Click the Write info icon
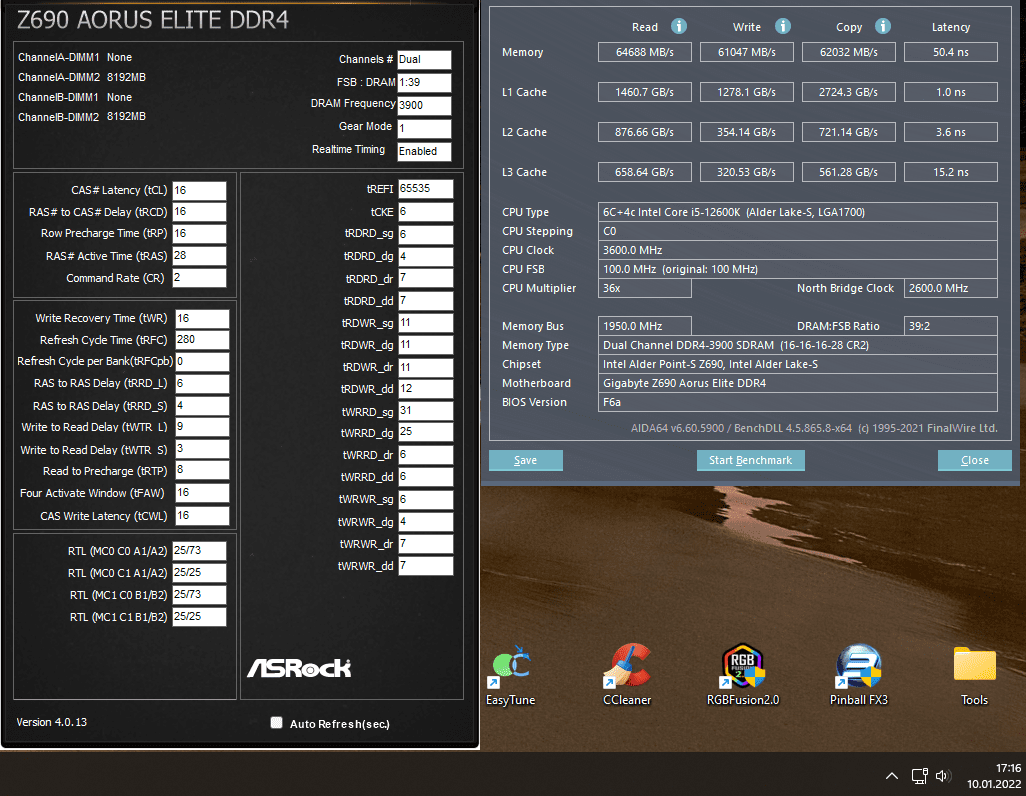The image size is (1026, 796). point(783,26)
